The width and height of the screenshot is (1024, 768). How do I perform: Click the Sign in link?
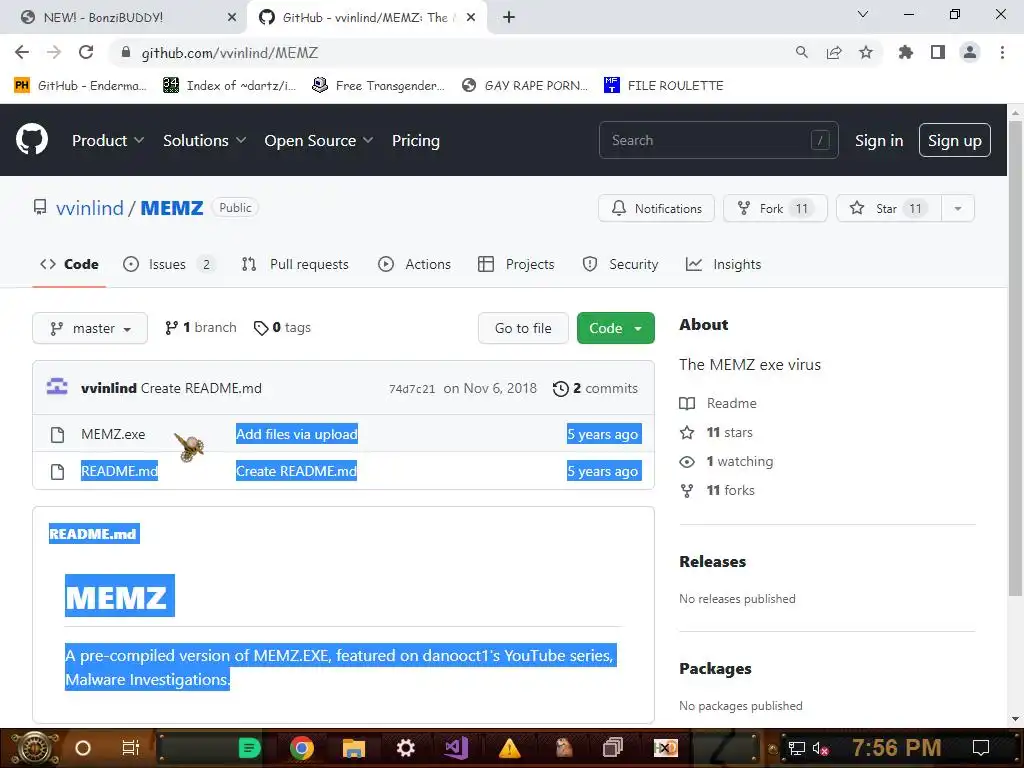[878, 140]
